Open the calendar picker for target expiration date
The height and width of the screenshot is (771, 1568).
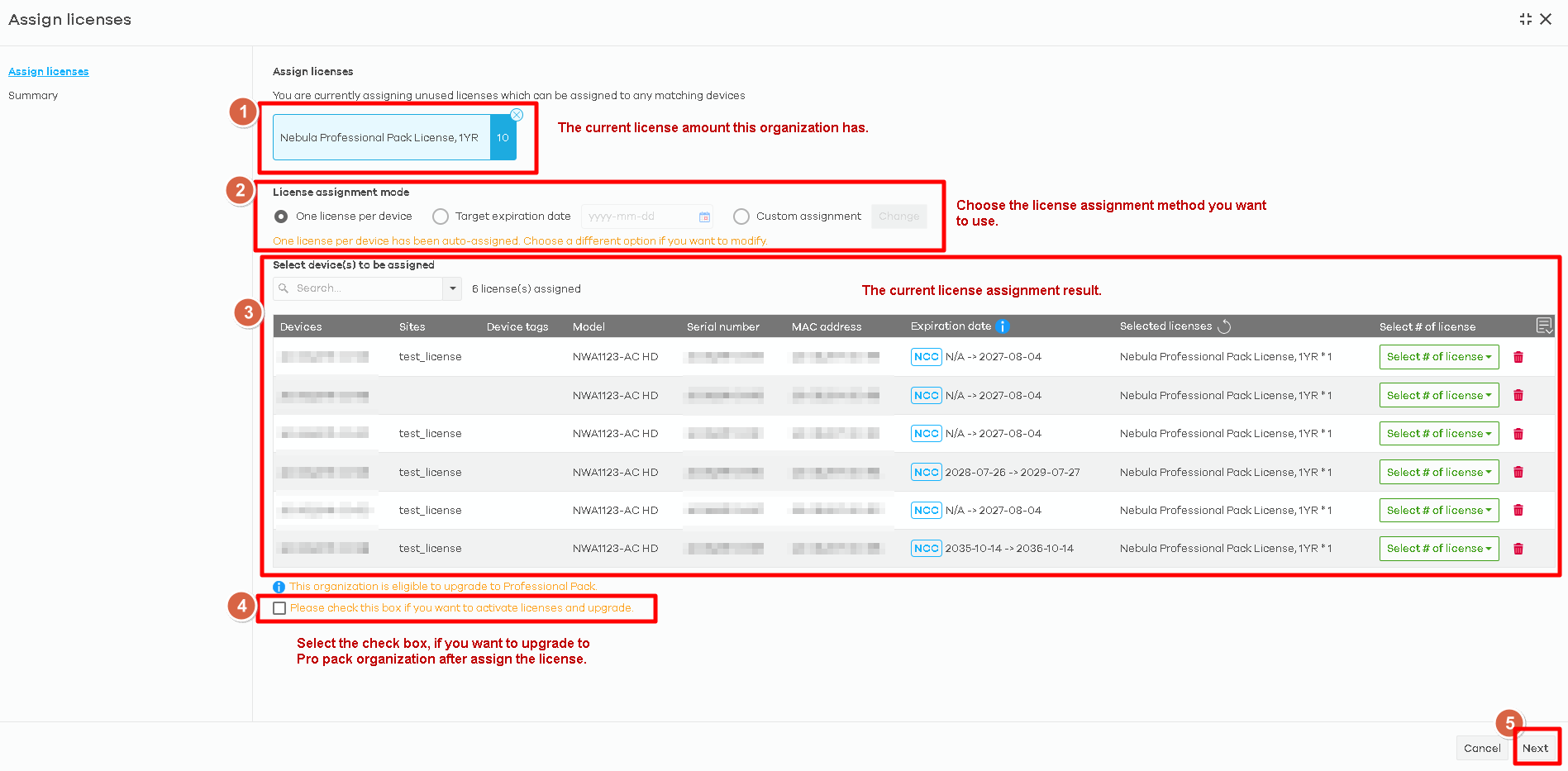704,217
